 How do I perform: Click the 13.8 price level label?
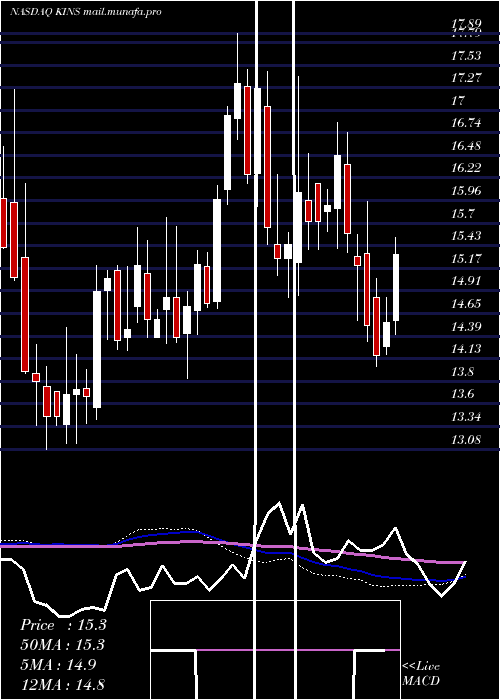462,372
